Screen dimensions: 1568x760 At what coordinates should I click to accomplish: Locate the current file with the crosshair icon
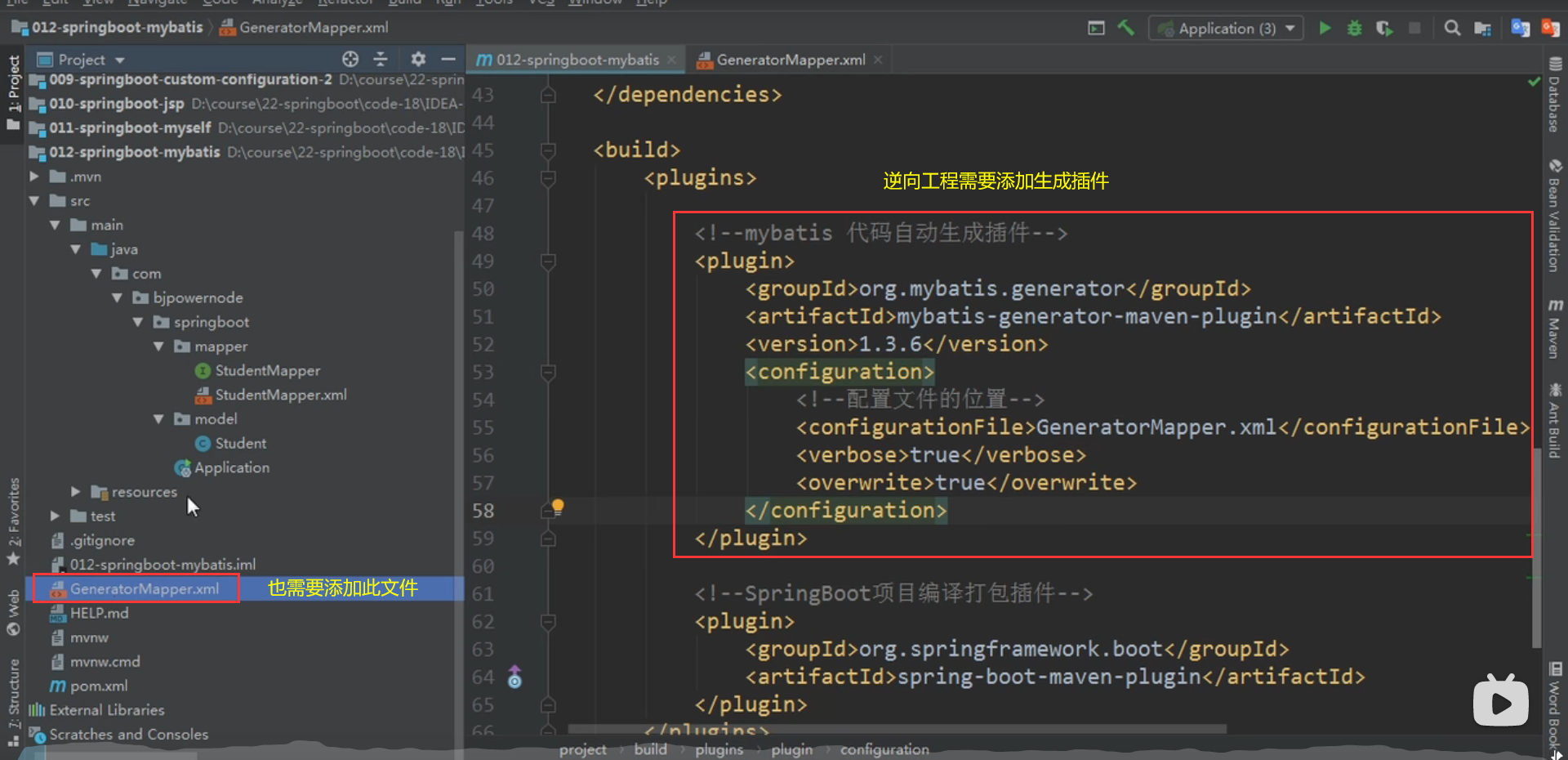[x=350, y=59]
